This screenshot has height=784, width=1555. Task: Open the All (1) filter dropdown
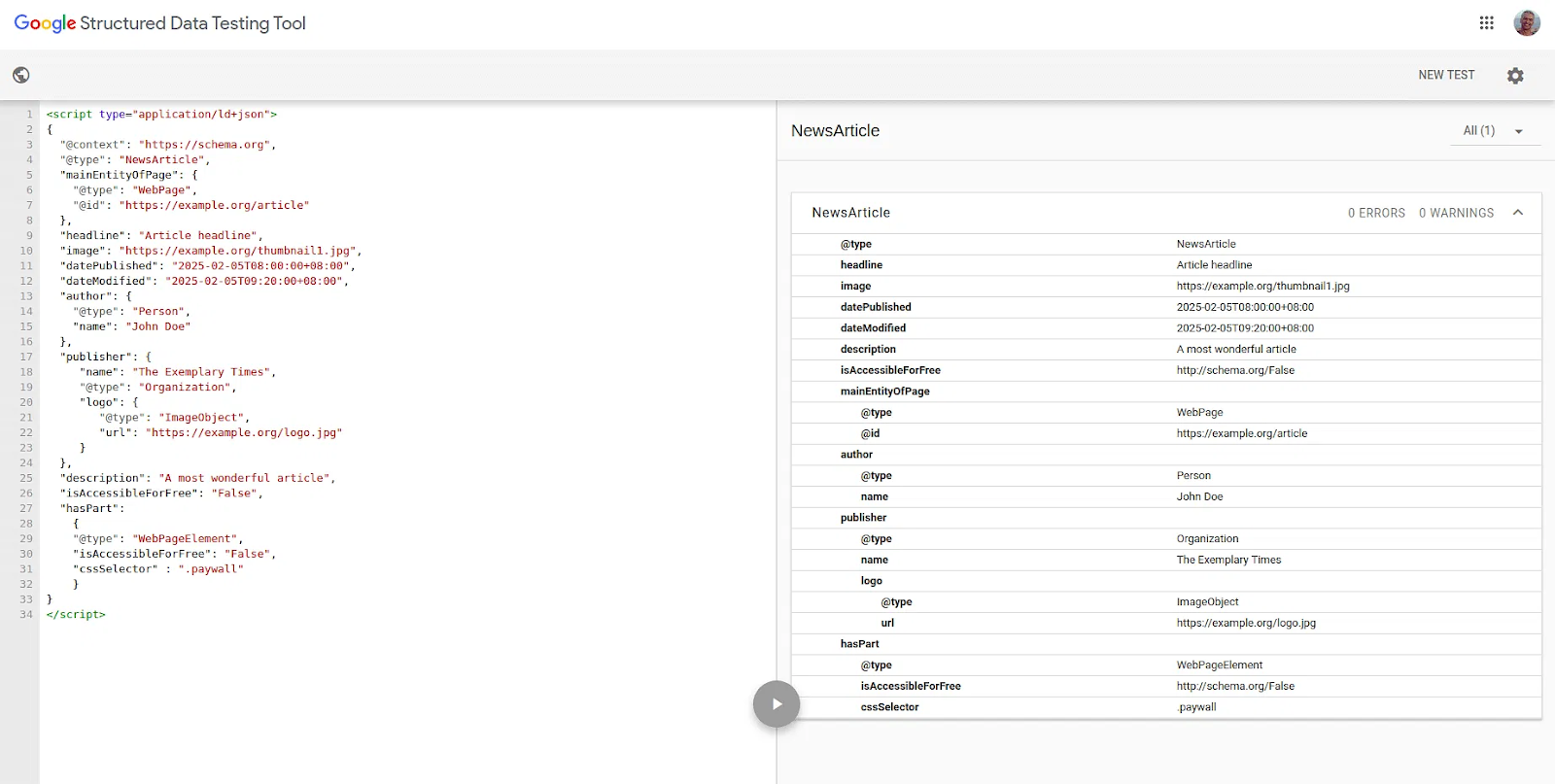click(x=1495, y=131)
